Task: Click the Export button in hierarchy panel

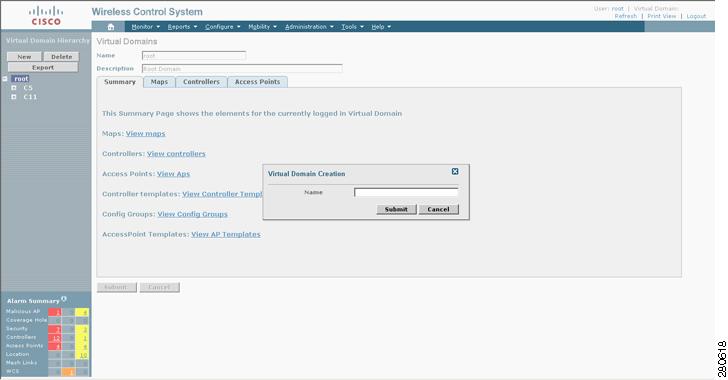Action: 43,68
